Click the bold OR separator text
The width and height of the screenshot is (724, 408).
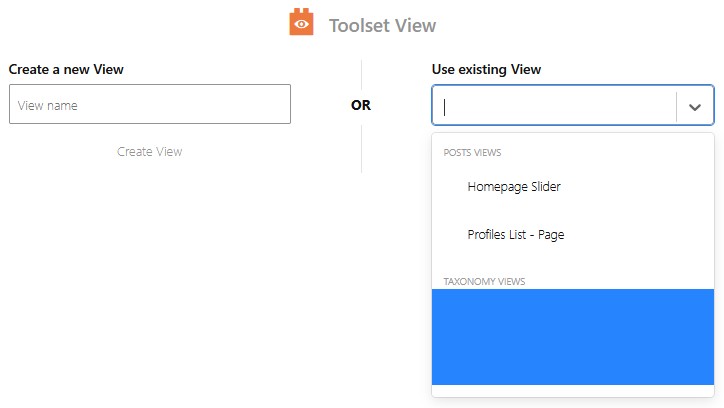click(x=361, y=105)
